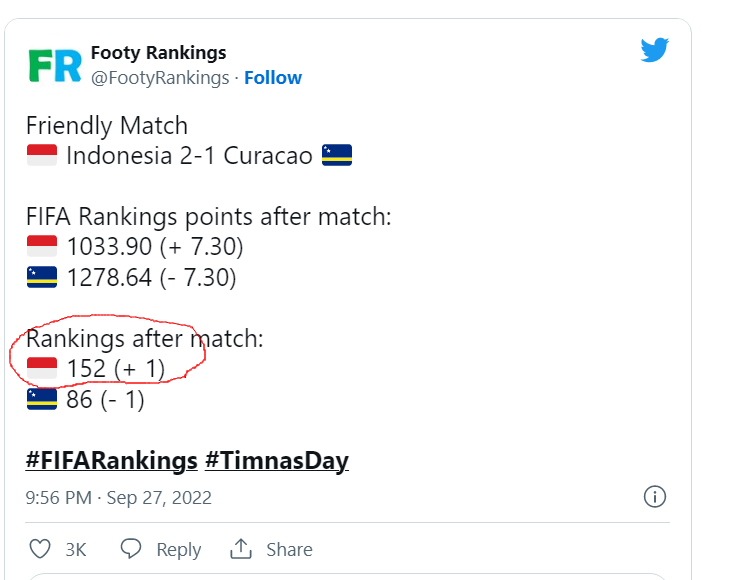Click the @FootyRankings handle
731x580 pixels.
pyautogui.click(x=160, y=78)
